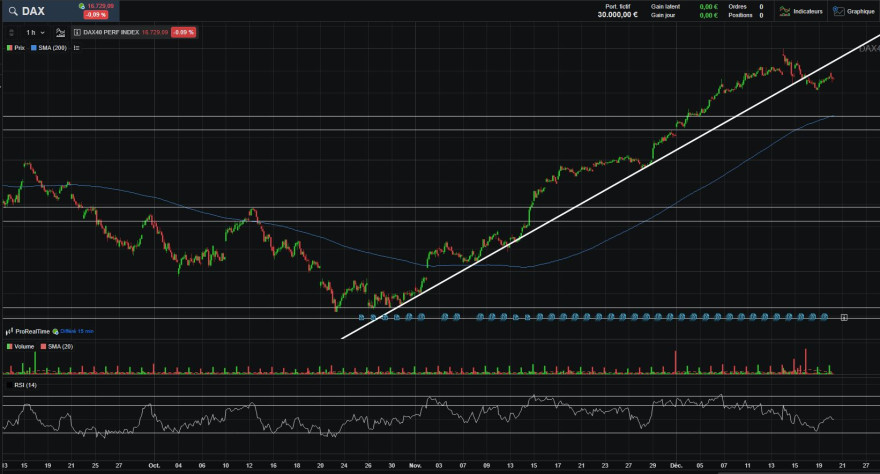
Task: Toggle the Volume indicator legend
Action: pos(20,345)
